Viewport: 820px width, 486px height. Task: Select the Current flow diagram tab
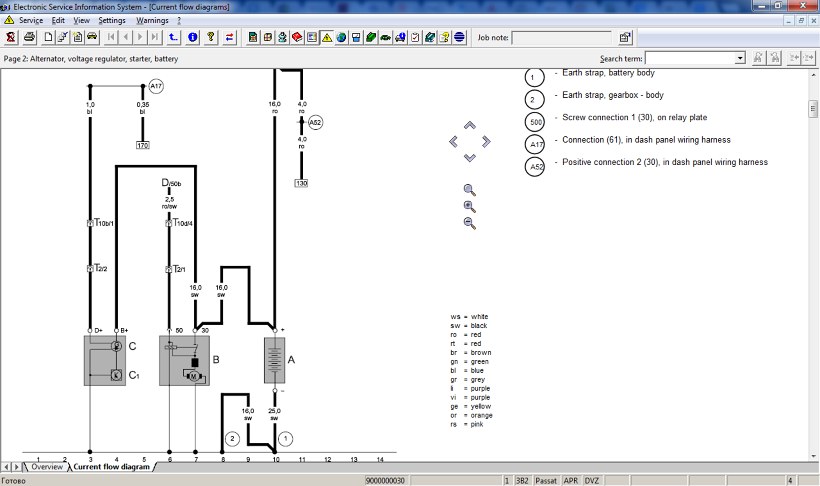111,467
